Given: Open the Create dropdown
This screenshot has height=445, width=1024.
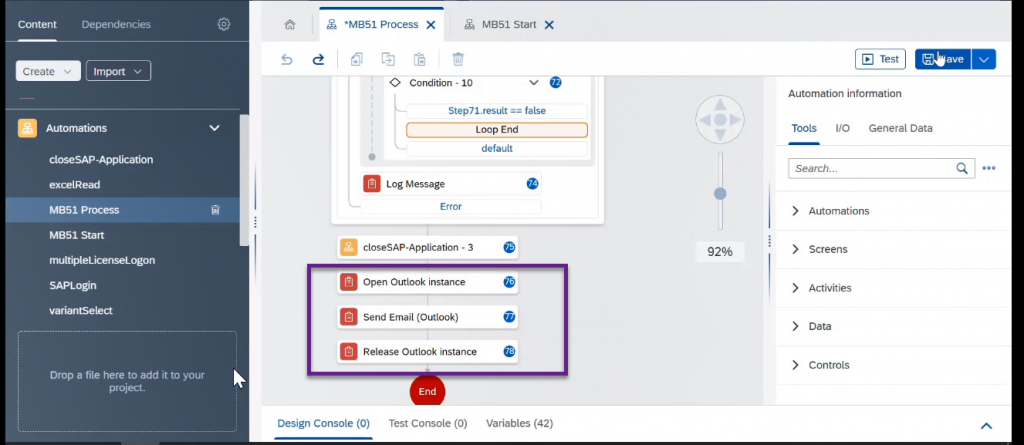Looking at the screenshot, I should pyautogui.click(x=48, y=71).
